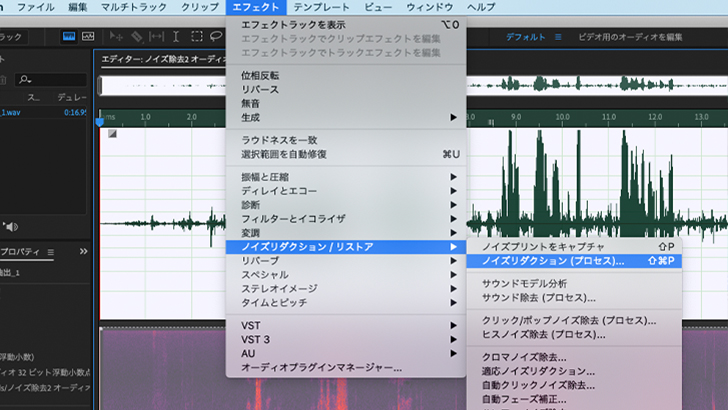728x410 pixels.
Task: Choose 自動フェーズ補正...
Action: click(x=574, y=399)
